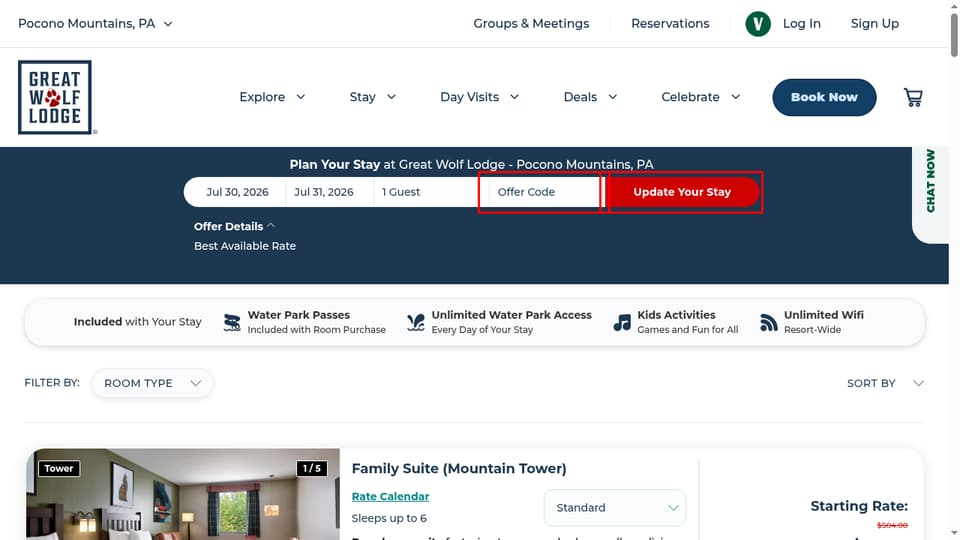Viewport: 960px width, 540px height.
Task: Open the Standard room option dropdown
Action: click(615, 508)
